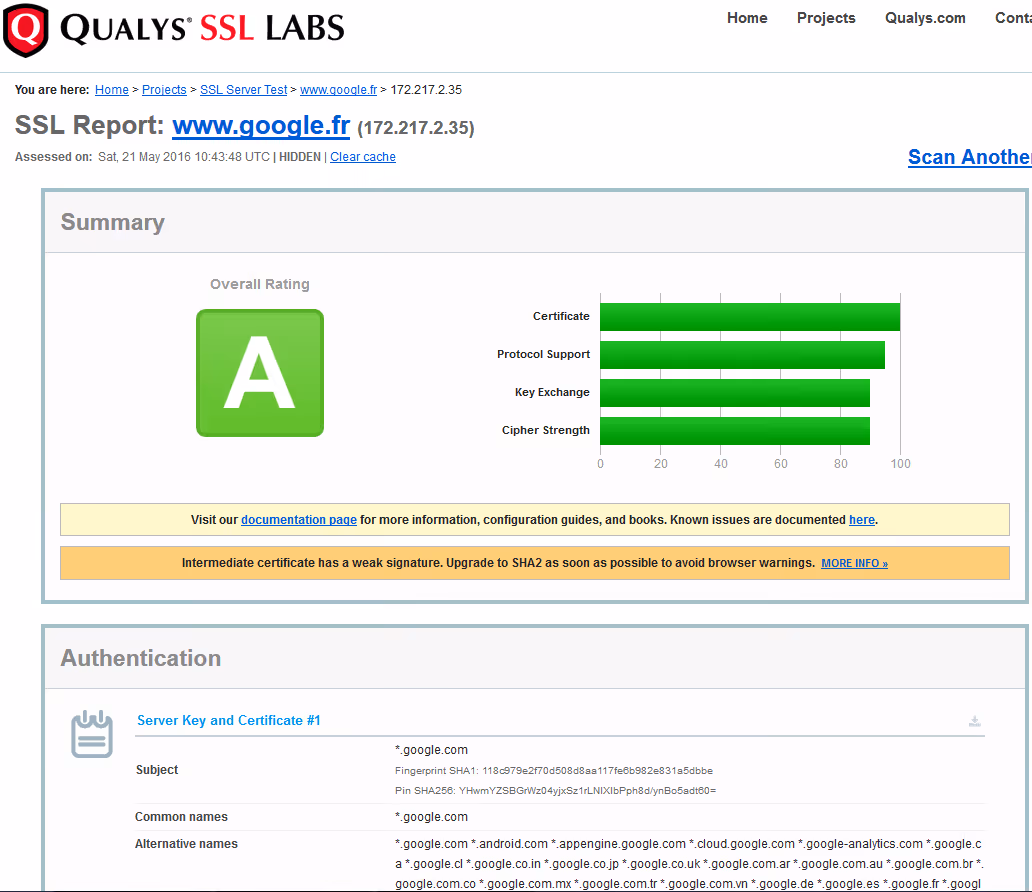This screenshot has width=1032, height=892.
Task: Click the 172.217.2.35 IP in breadcrumb
Action: point(426,90)
